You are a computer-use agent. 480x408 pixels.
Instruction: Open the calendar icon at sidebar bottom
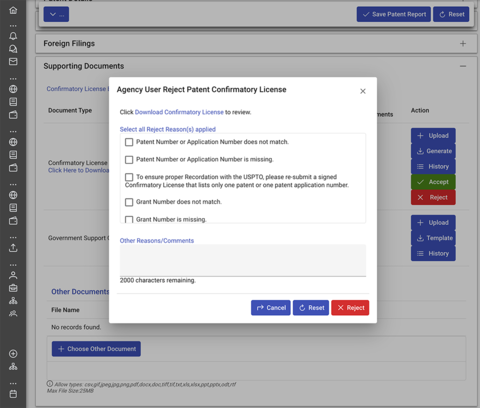13,394
